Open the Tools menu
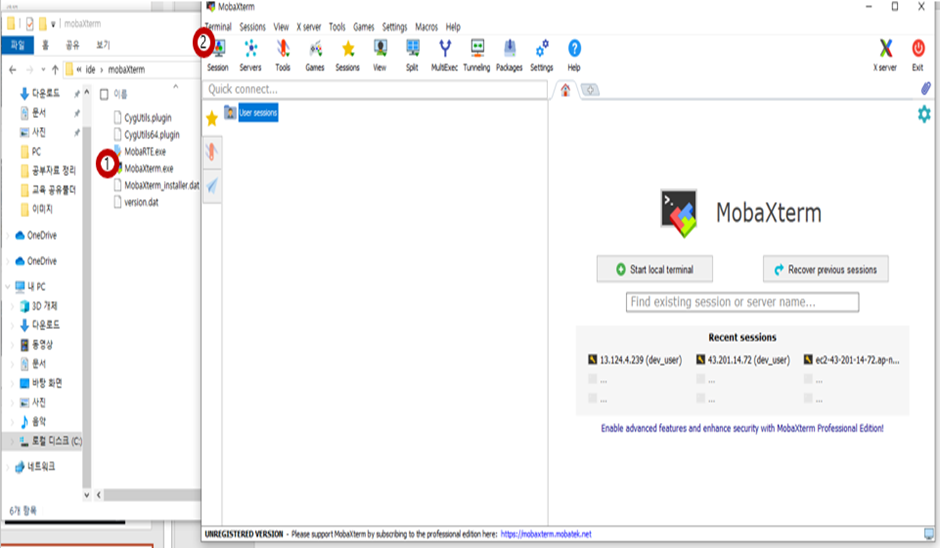 pyautogui.click(x=337, y=27)
